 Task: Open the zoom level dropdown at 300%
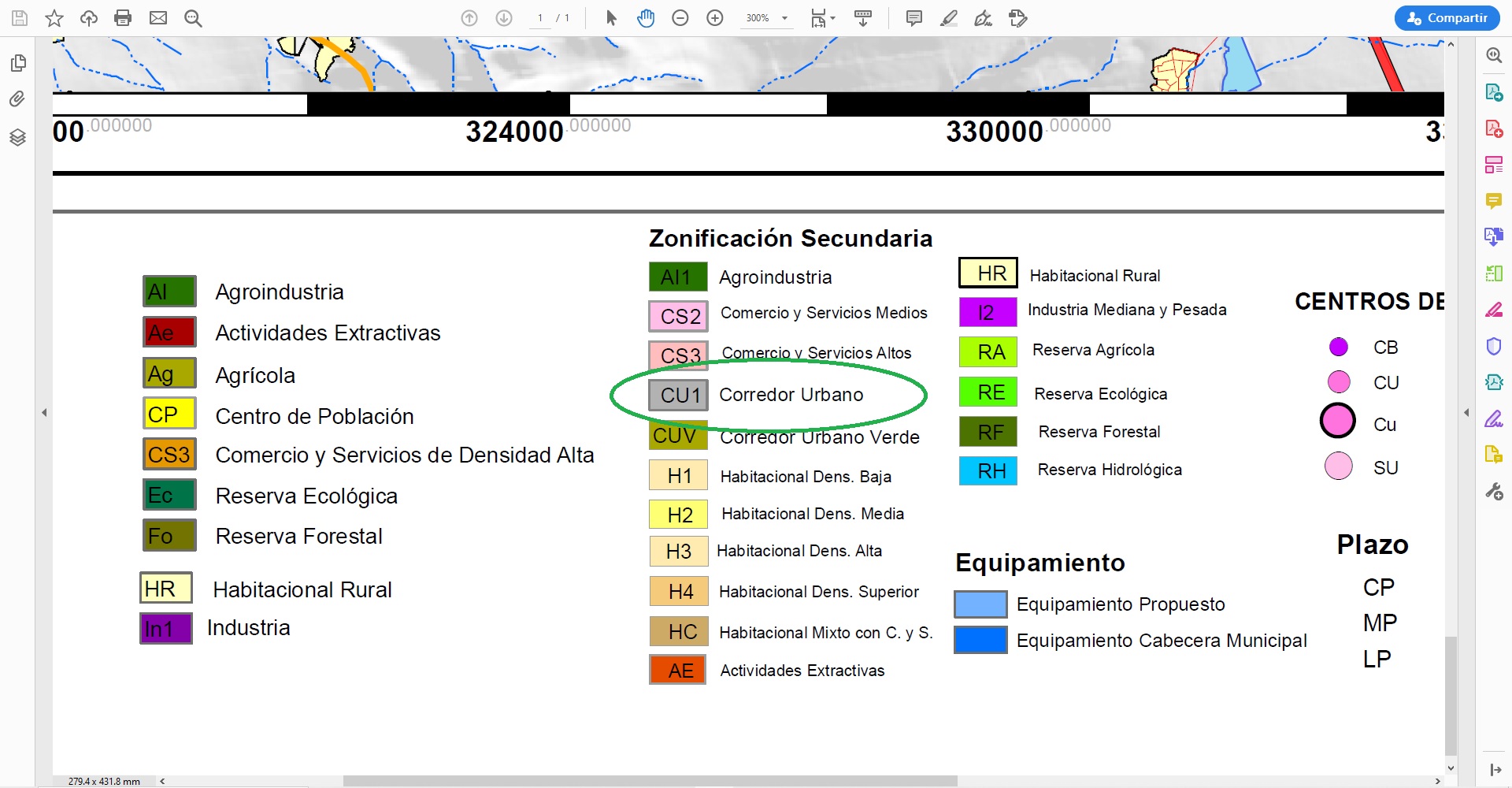pyautogui.click(x=784, y=18)
